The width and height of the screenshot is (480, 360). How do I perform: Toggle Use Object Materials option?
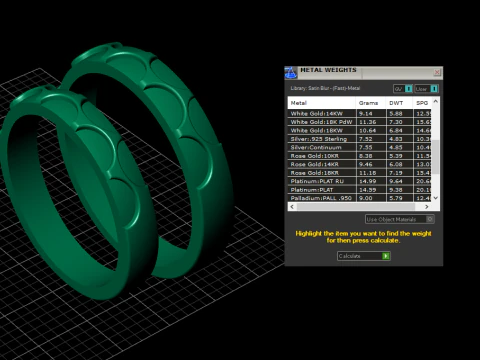[x=399, y=219]
